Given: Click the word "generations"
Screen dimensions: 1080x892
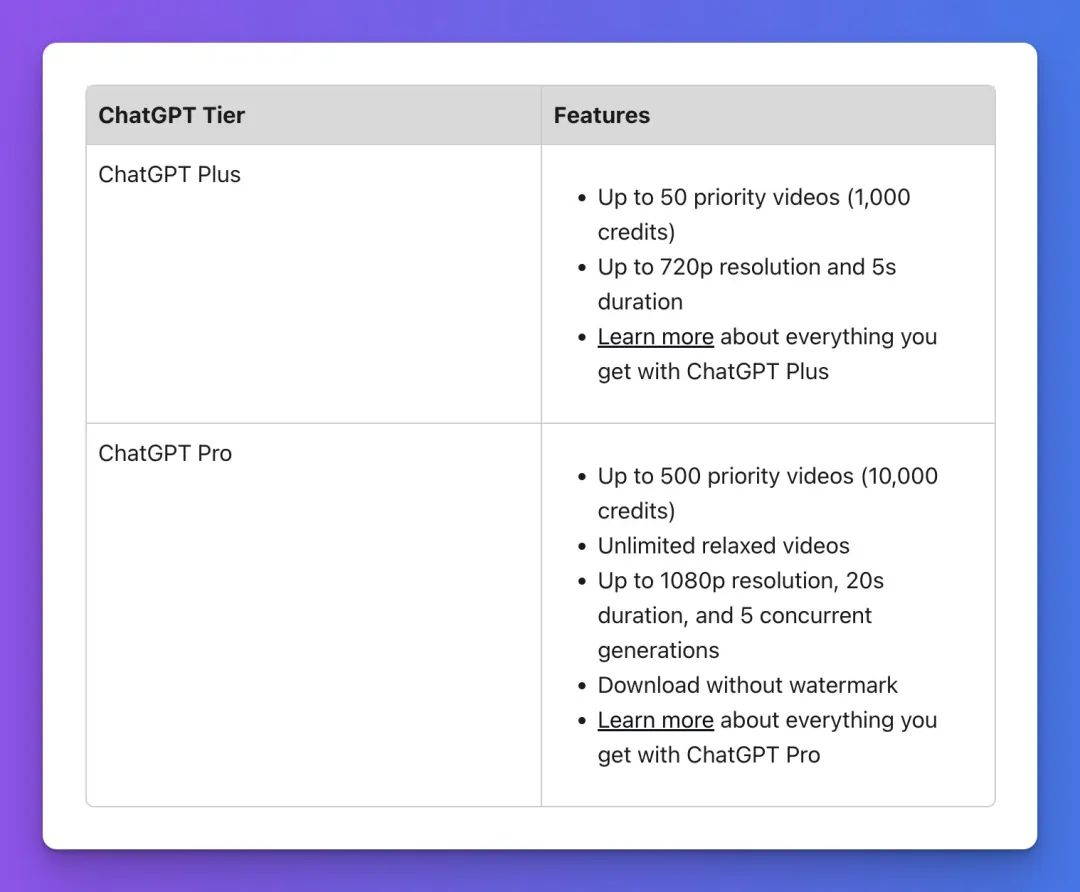Looking at the screenshot, I should [658, 651].
